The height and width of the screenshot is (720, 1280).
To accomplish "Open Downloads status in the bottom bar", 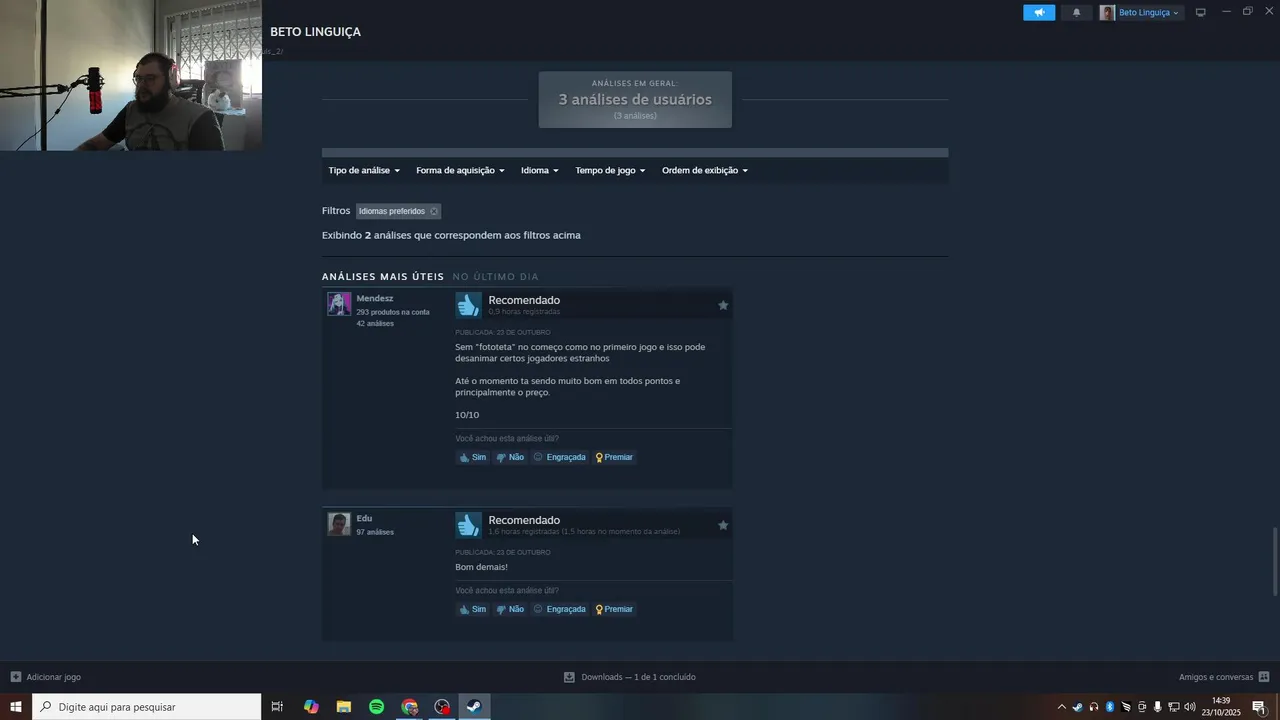I will click(630, 677).
